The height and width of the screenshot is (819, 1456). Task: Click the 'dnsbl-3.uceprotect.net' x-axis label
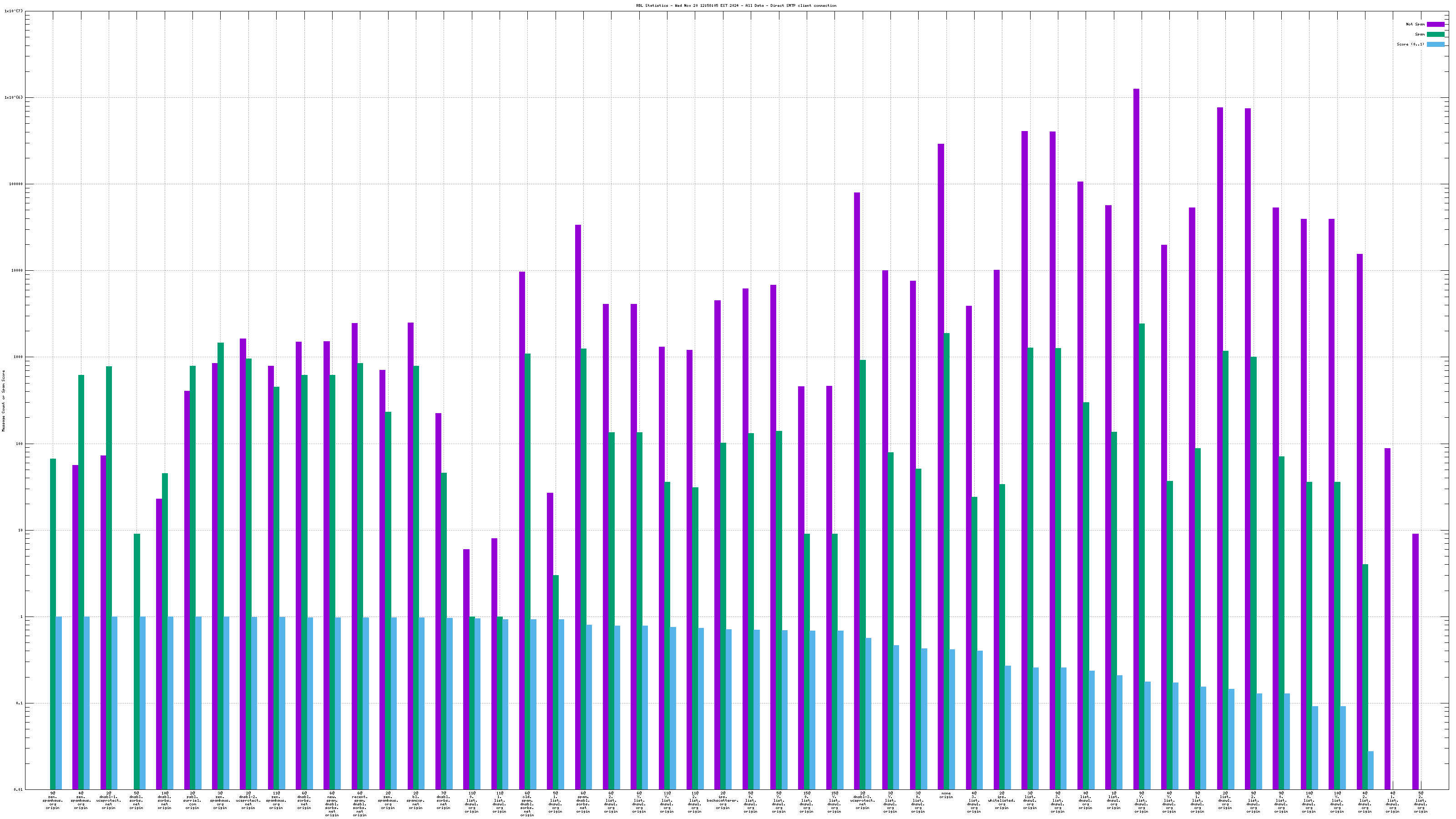pos(862,800)
